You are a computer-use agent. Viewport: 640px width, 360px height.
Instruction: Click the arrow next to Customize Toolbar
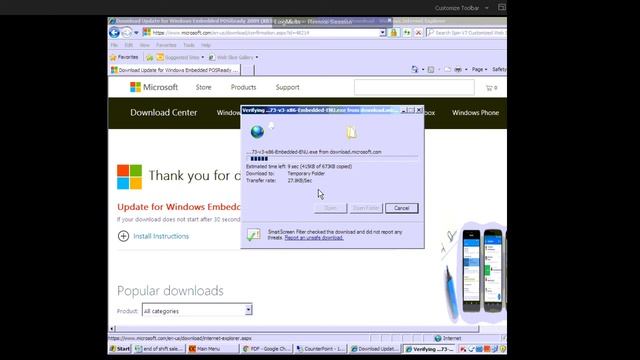click(x=487, y=8)
